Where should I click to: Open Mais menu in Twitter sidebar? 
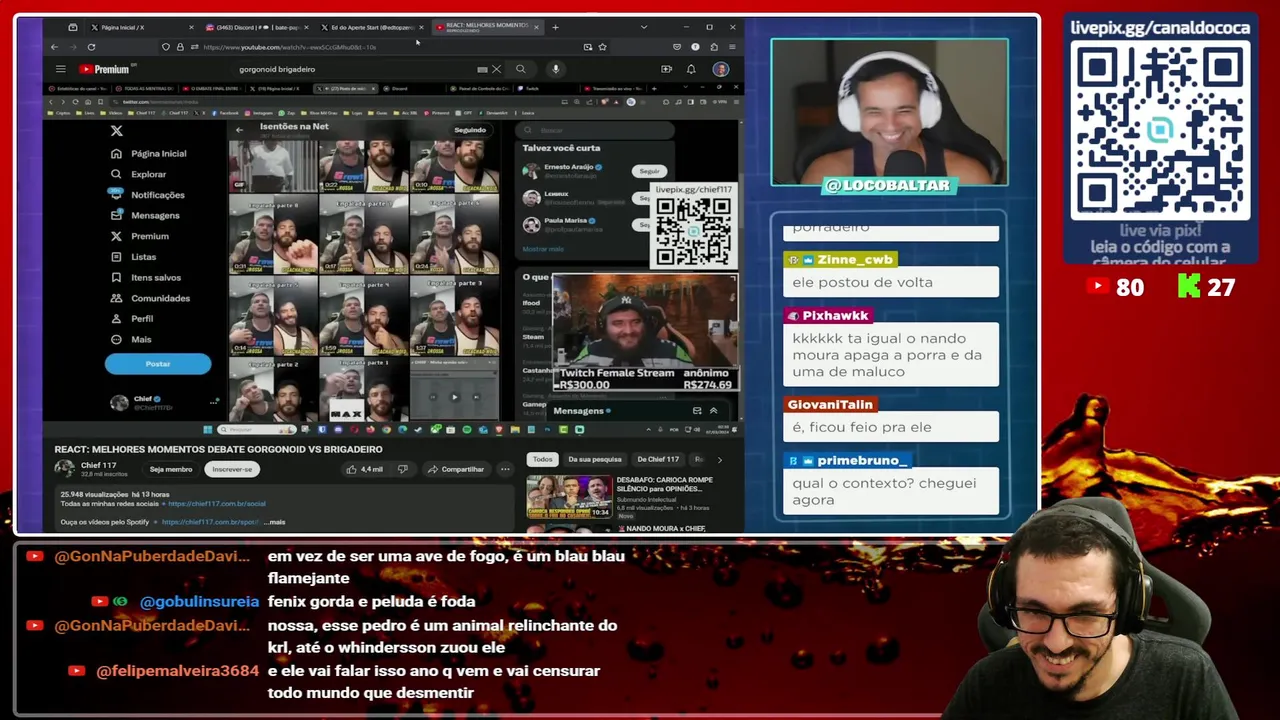132,339
